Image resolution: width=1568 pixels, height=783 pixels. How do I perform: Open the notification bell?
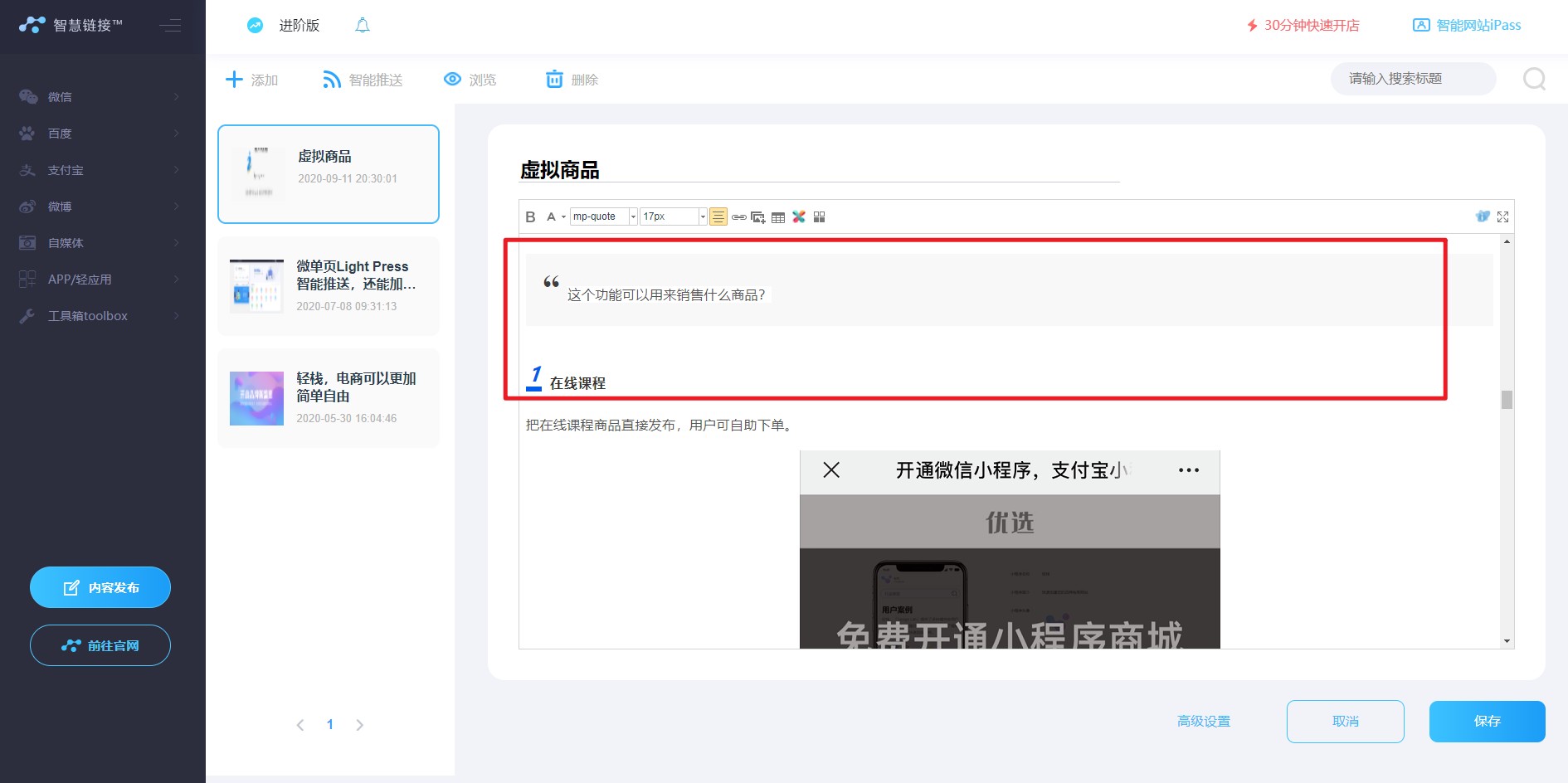[363, 25]
